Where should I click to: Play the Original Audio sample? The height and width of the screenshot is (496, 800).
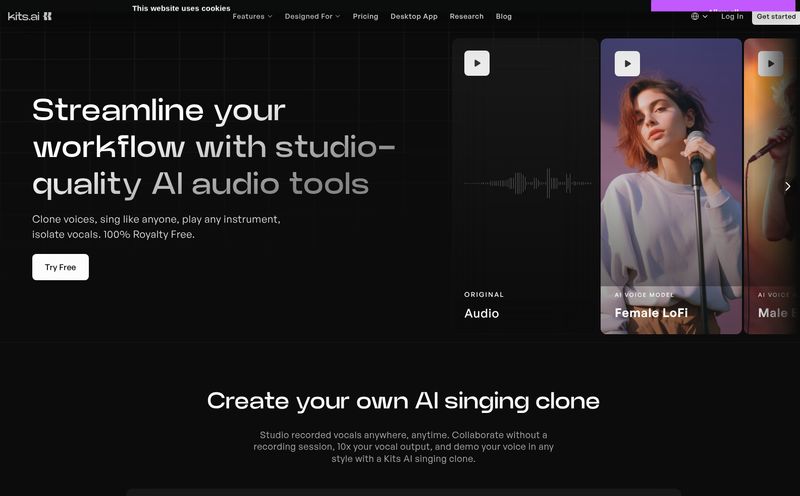(477, 63)
